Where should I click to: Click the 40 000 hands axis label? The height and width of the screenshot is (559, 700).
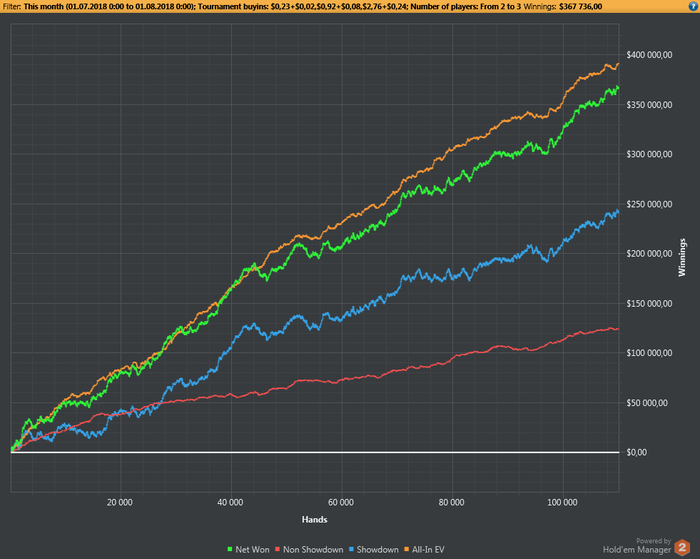coord(230,503)
